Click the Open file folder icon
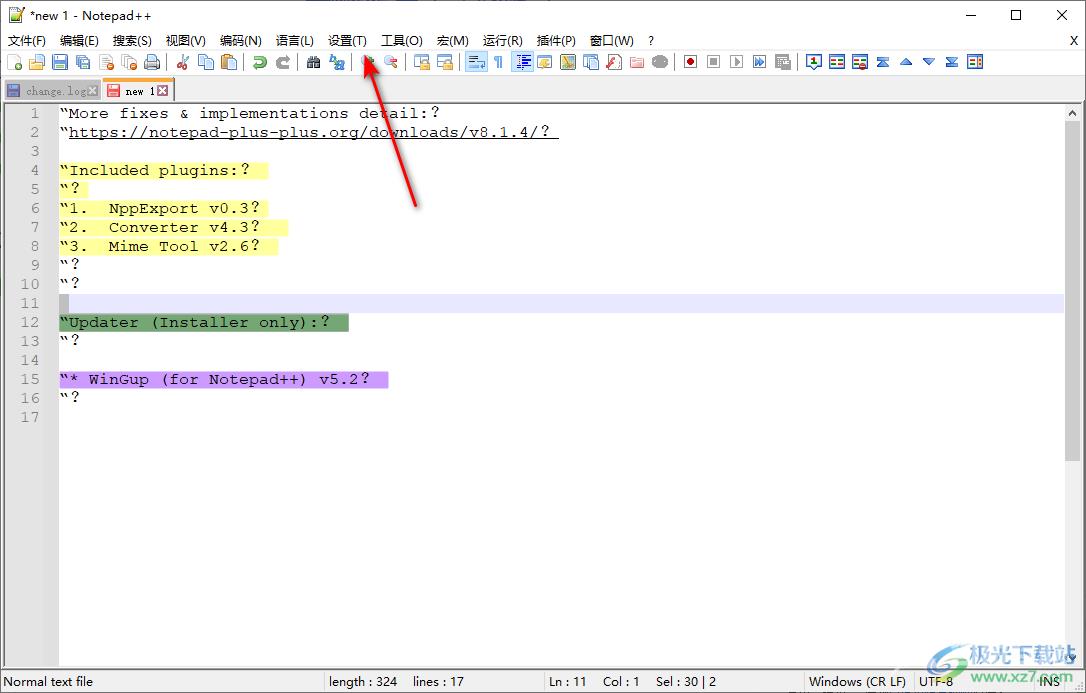Viewport: 1086px width, 693px height. pyautogui.click(x=37, y=62)
